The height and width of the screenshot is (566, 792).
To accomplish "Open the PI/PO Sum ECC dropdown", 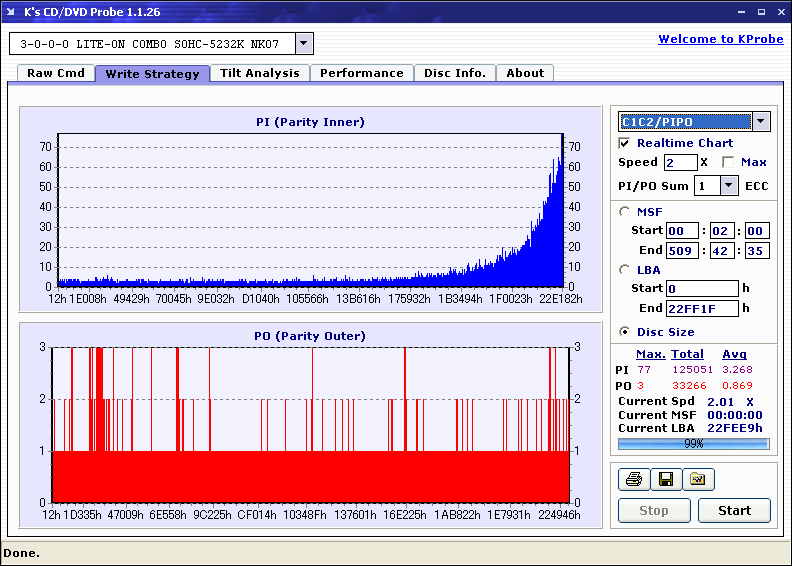I will tap(729, 185).
